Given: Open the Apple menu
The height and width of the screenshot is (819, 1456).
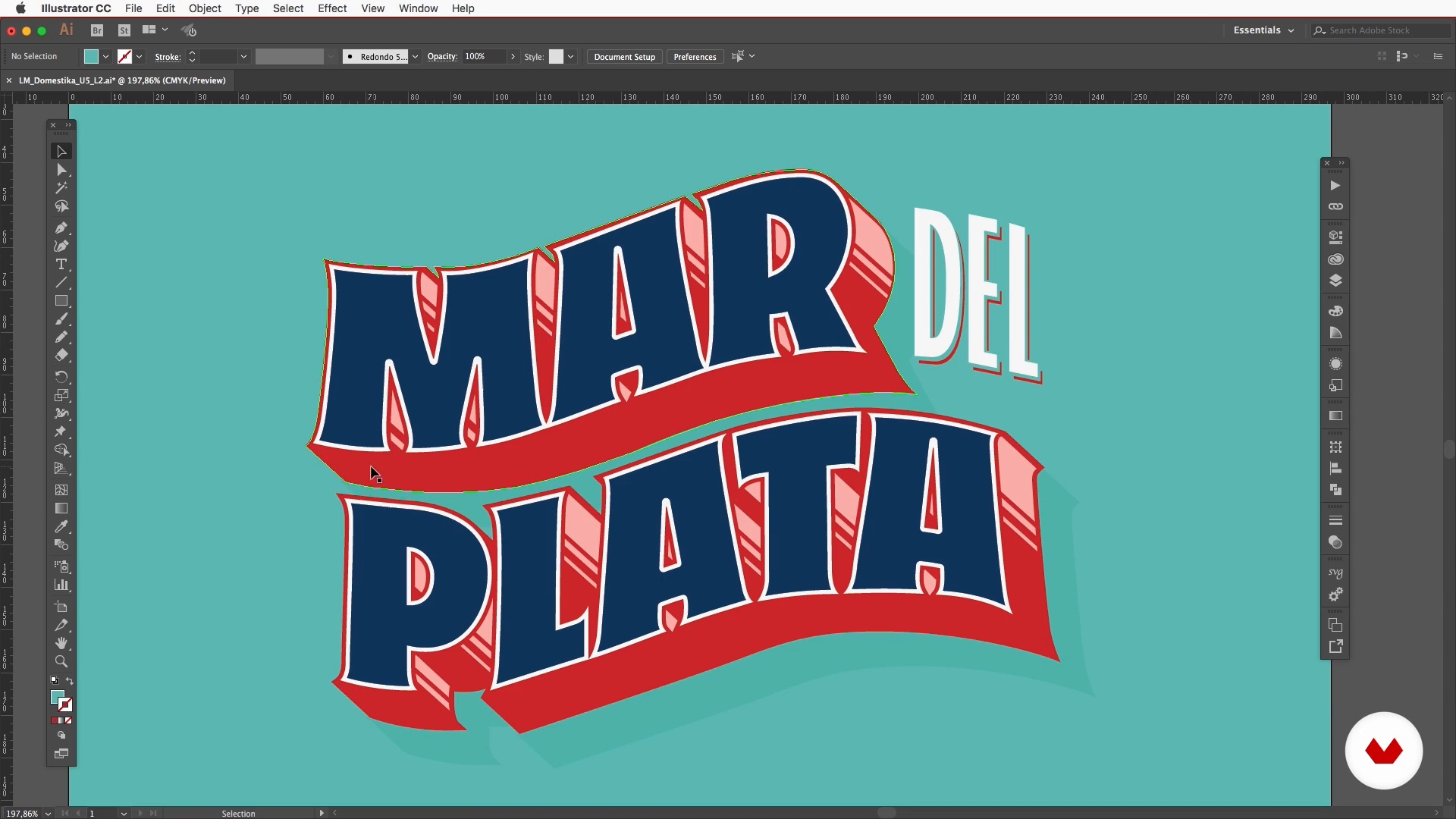Looking at the screenshot, I should tap(20, 8).
